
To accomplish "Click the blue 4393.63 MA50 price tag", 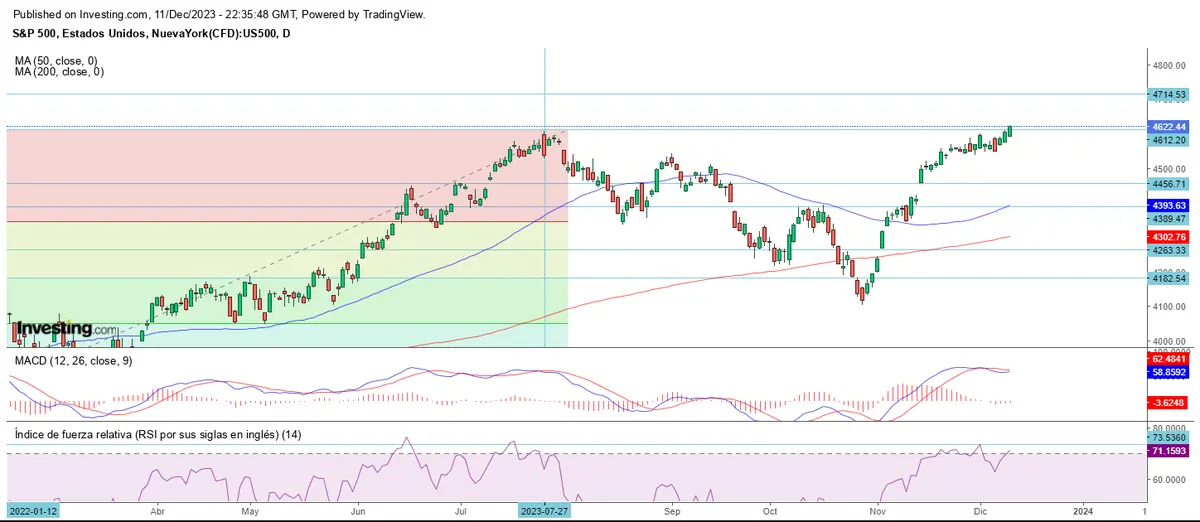I will 1168,206.
